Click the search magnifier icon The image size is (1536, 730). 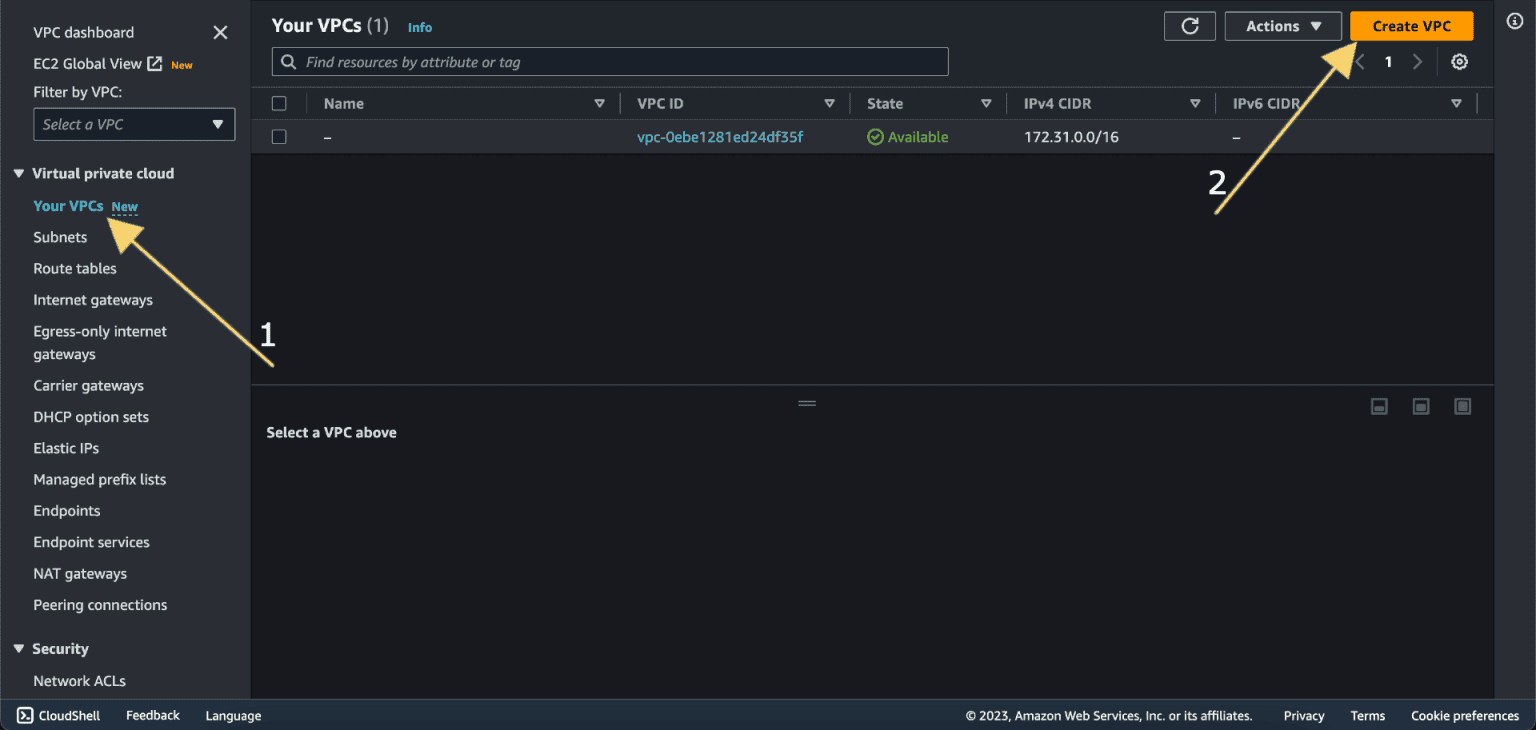tap(289, 61)
